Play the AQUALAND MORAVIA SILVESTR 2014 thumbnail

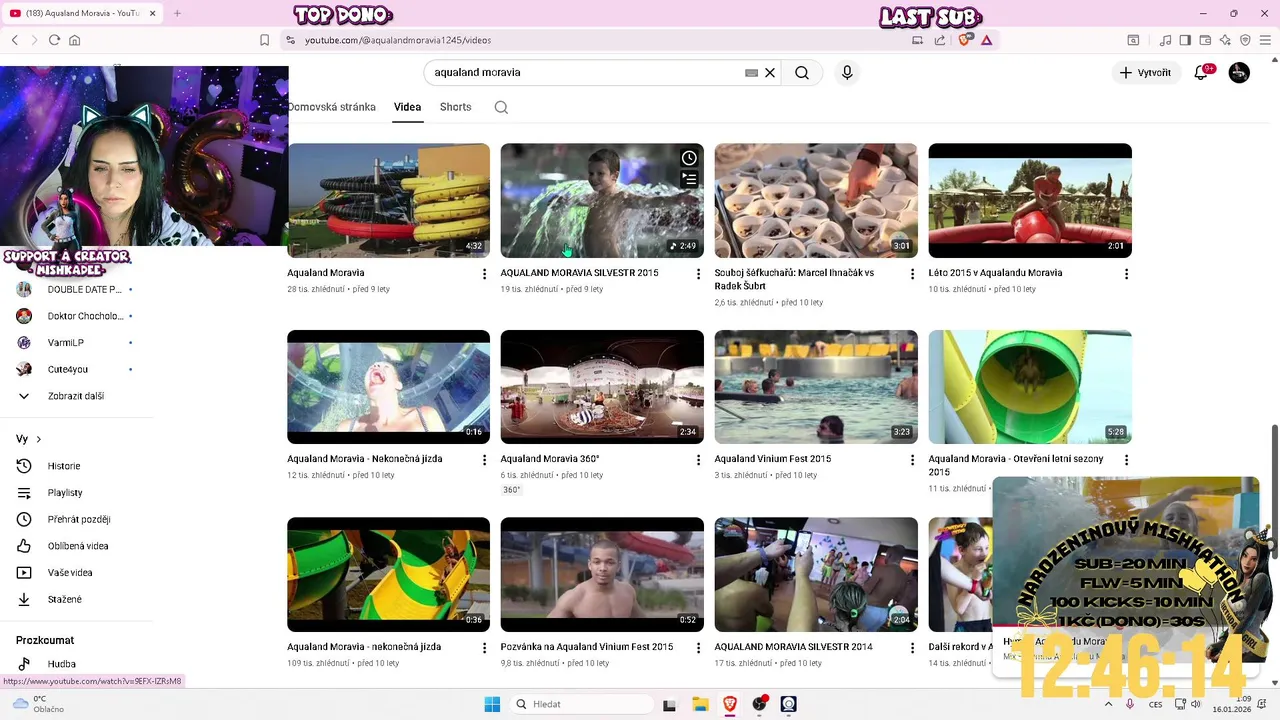816,575
